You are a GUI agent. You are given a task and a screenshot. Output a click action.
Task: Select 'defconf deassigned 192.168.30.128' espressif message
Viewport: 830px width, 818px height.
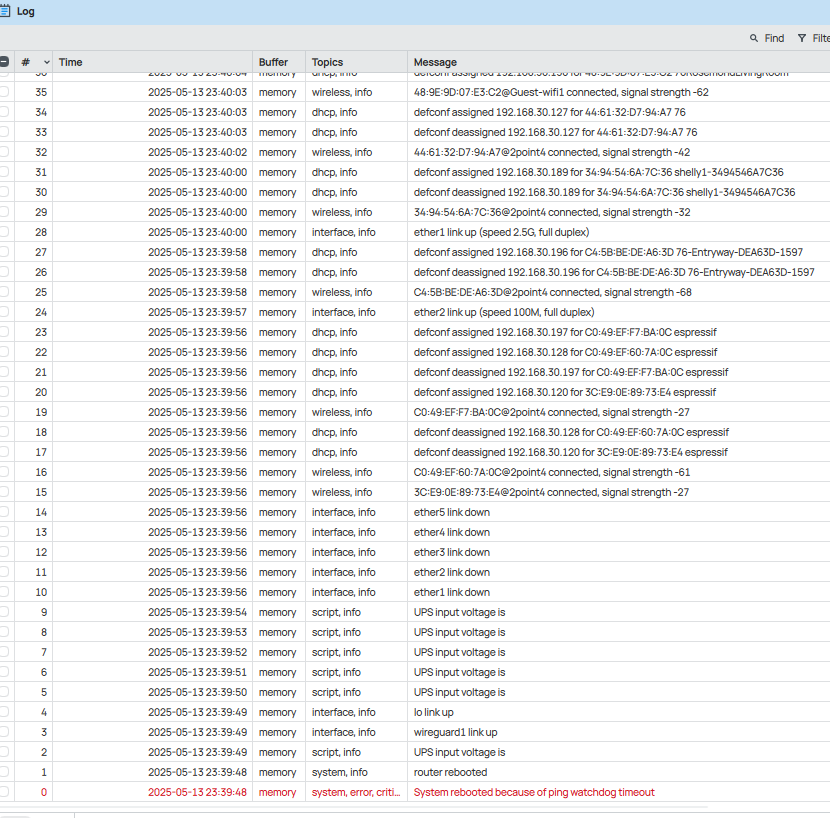click(x=571, y=432)
